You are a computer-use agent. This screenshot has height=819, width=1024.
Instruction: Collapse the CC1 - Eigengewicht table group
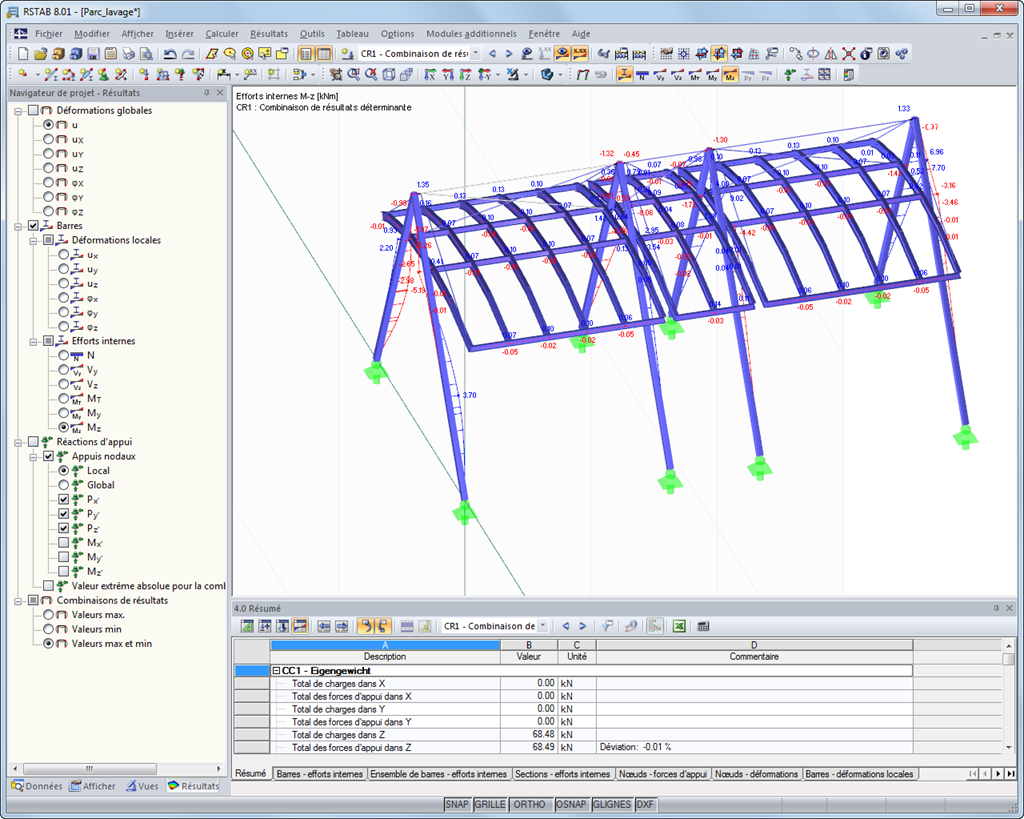276,671
